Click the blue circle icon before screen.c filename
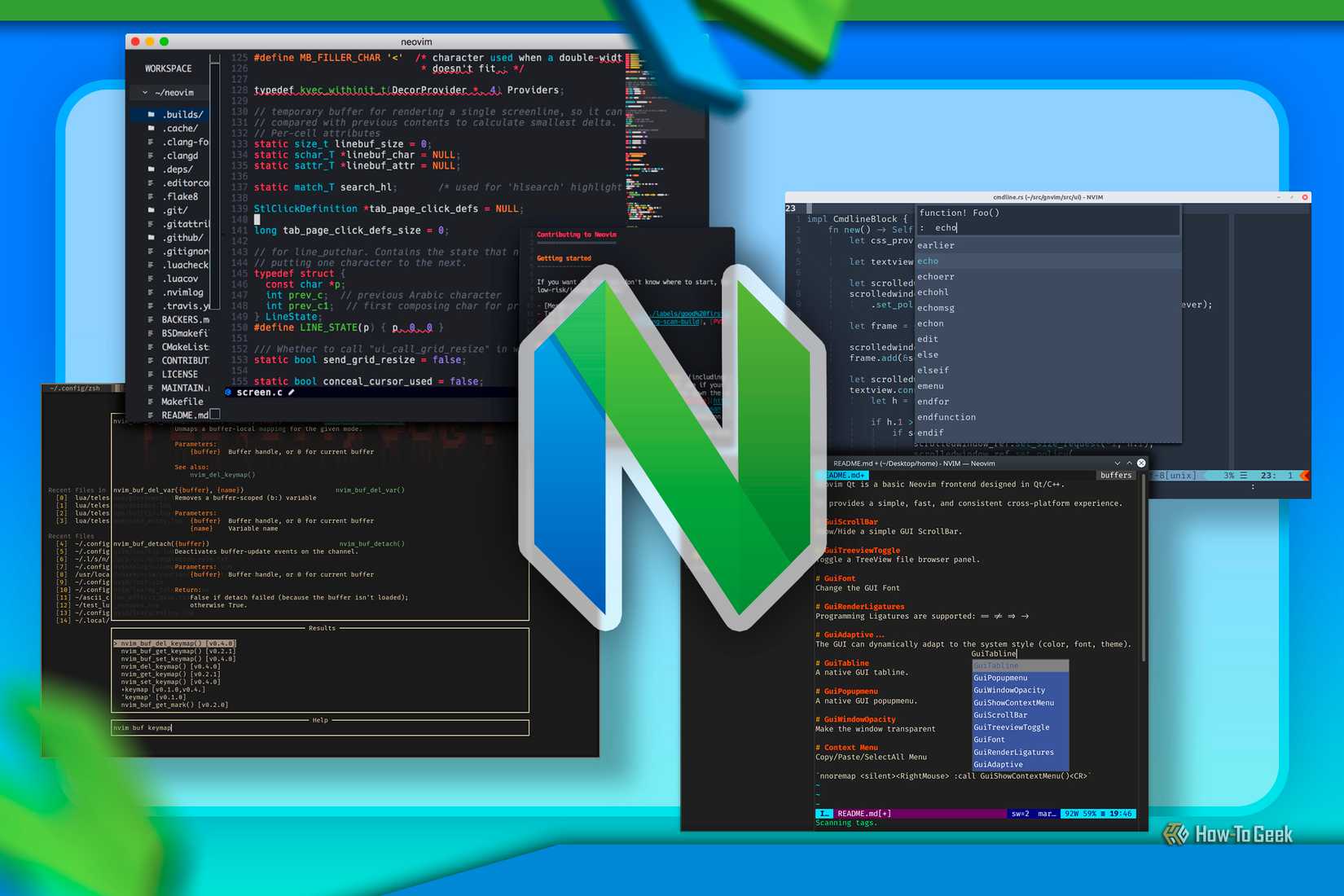The image size is (1344, 896). coord(228,393)
